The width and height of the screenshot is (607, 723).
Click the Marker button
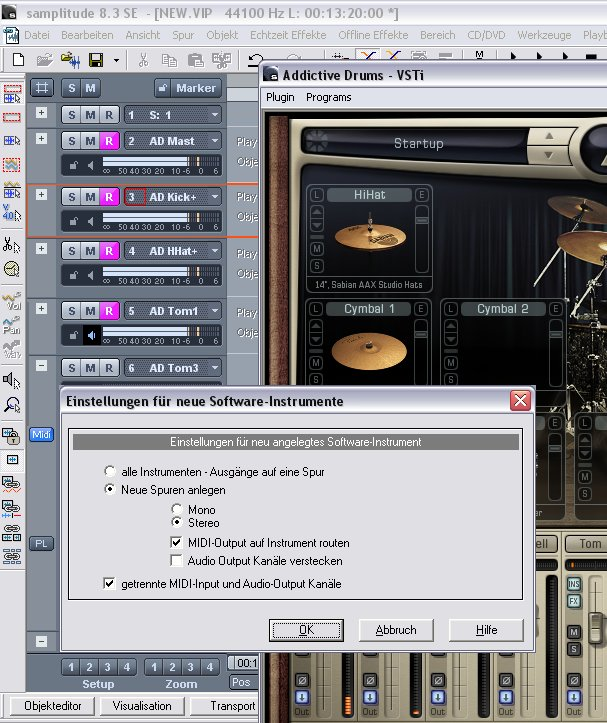coord(196,88)
